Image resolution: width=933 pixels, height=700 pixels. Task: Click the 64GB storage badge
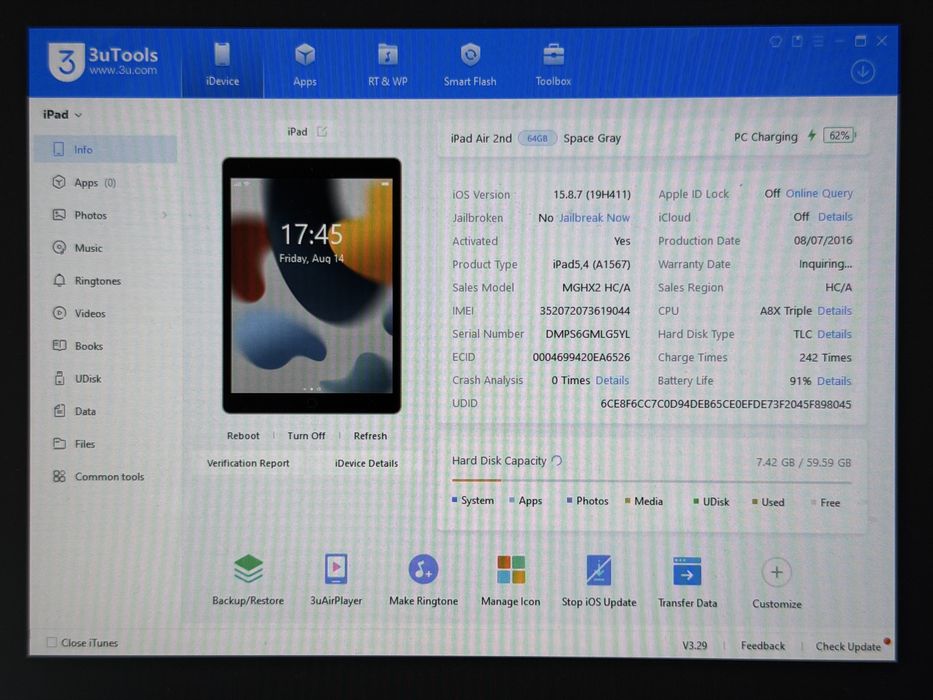(x=537, y=138)
